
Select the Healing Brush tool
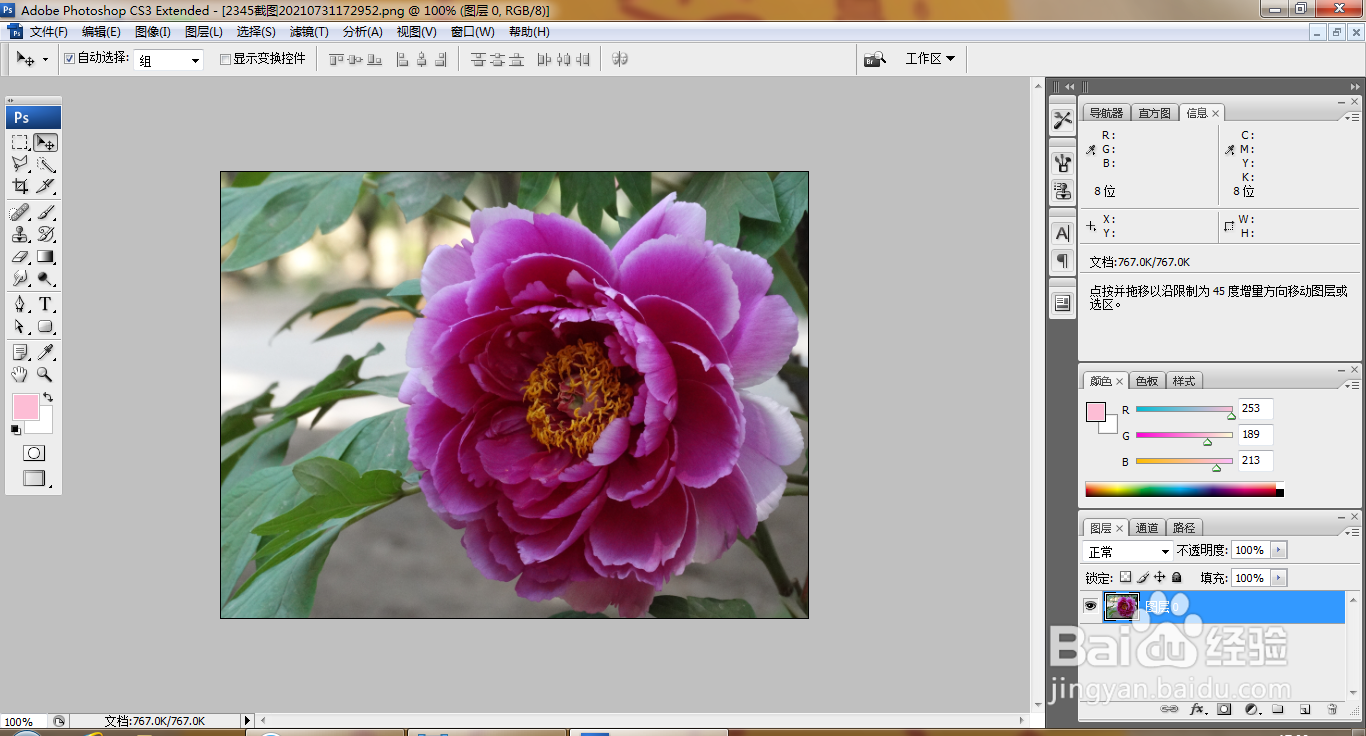[x=20, y=212]
